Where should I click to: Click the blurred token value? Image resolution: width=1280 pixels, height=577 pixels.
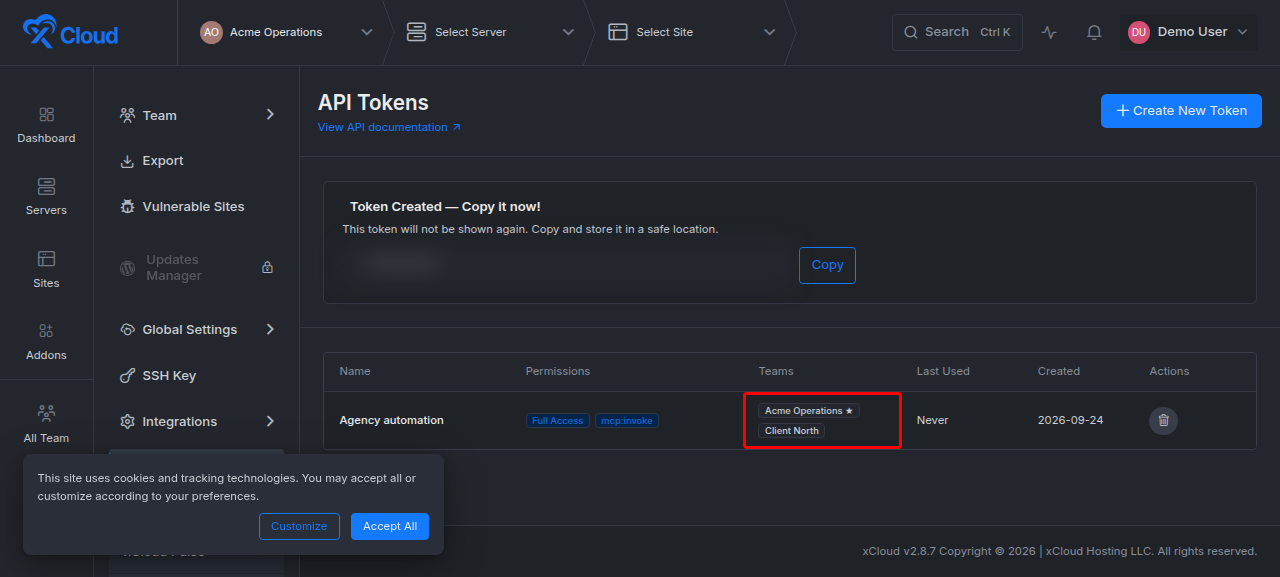(x=565, y=265)
